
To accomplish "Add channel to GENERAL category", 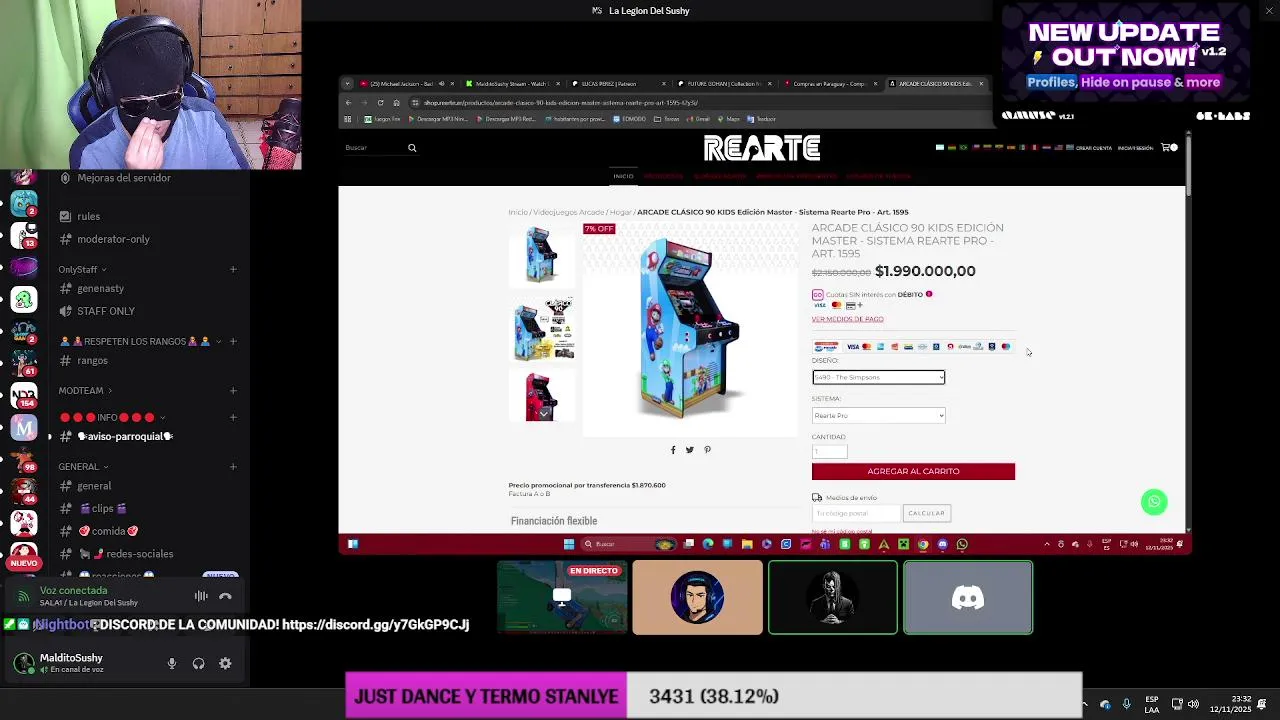I will click(233, 467).
